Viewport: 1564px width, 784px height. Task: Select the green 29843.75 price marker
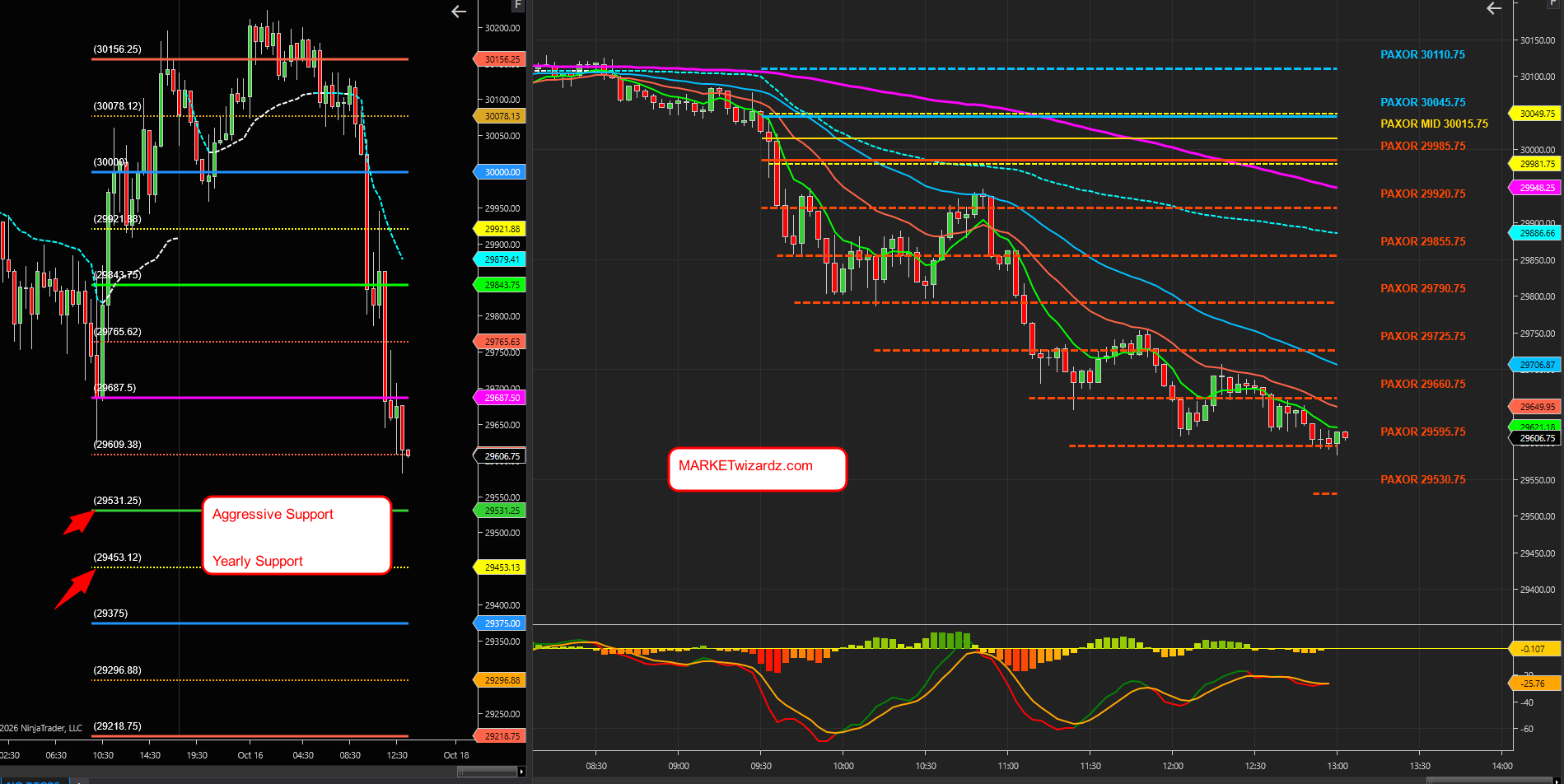[x=500, y=285]
